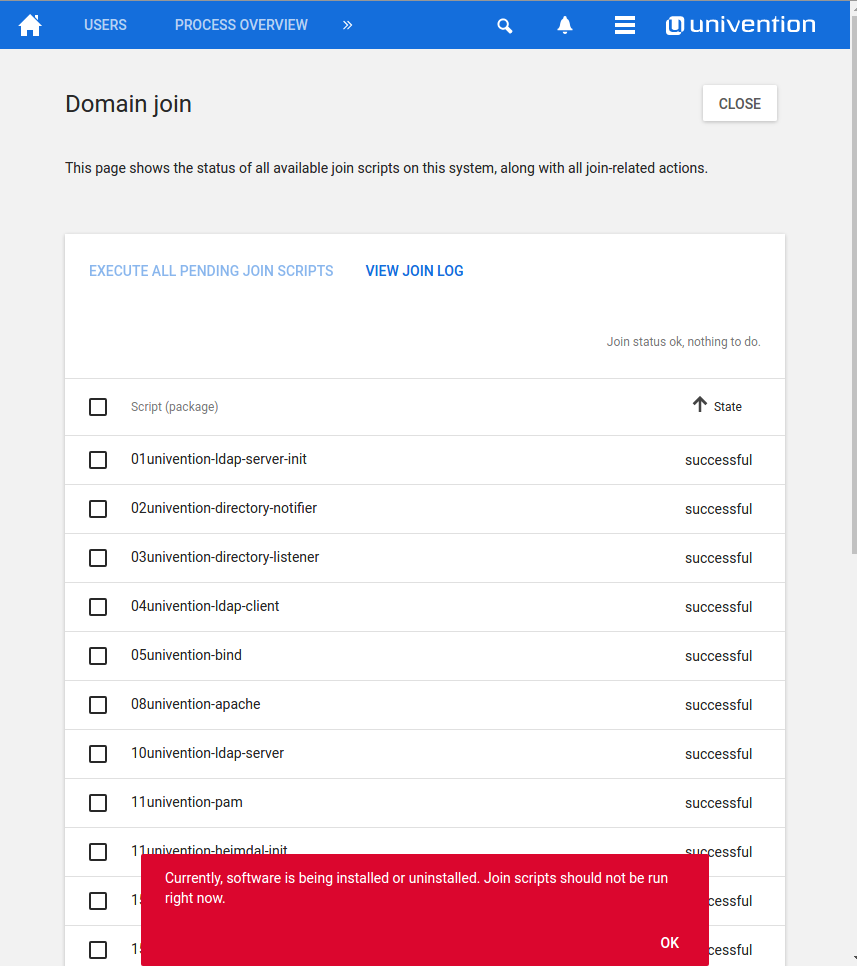
Task: Toggle the select-all scripts checkbox
Action: 98,407
